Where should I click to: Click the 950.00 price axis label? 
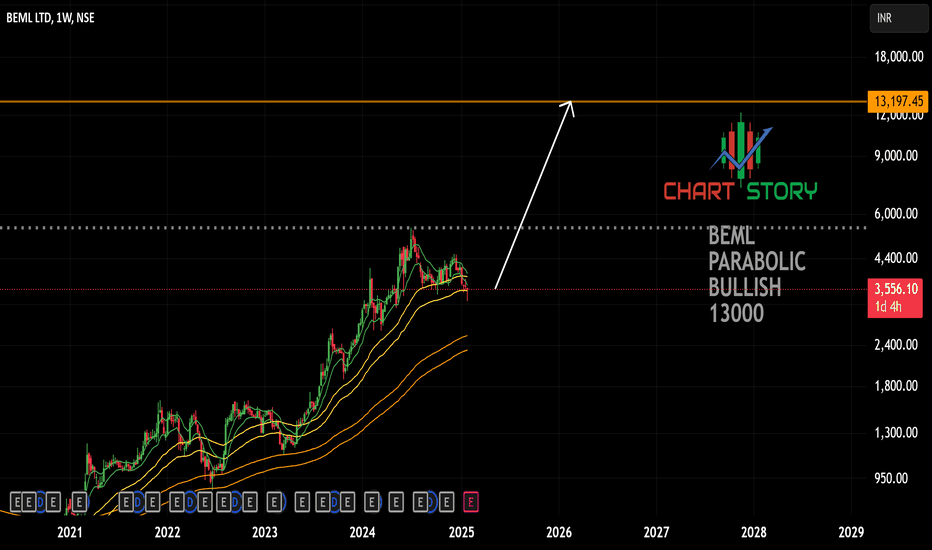click(890, 478)
